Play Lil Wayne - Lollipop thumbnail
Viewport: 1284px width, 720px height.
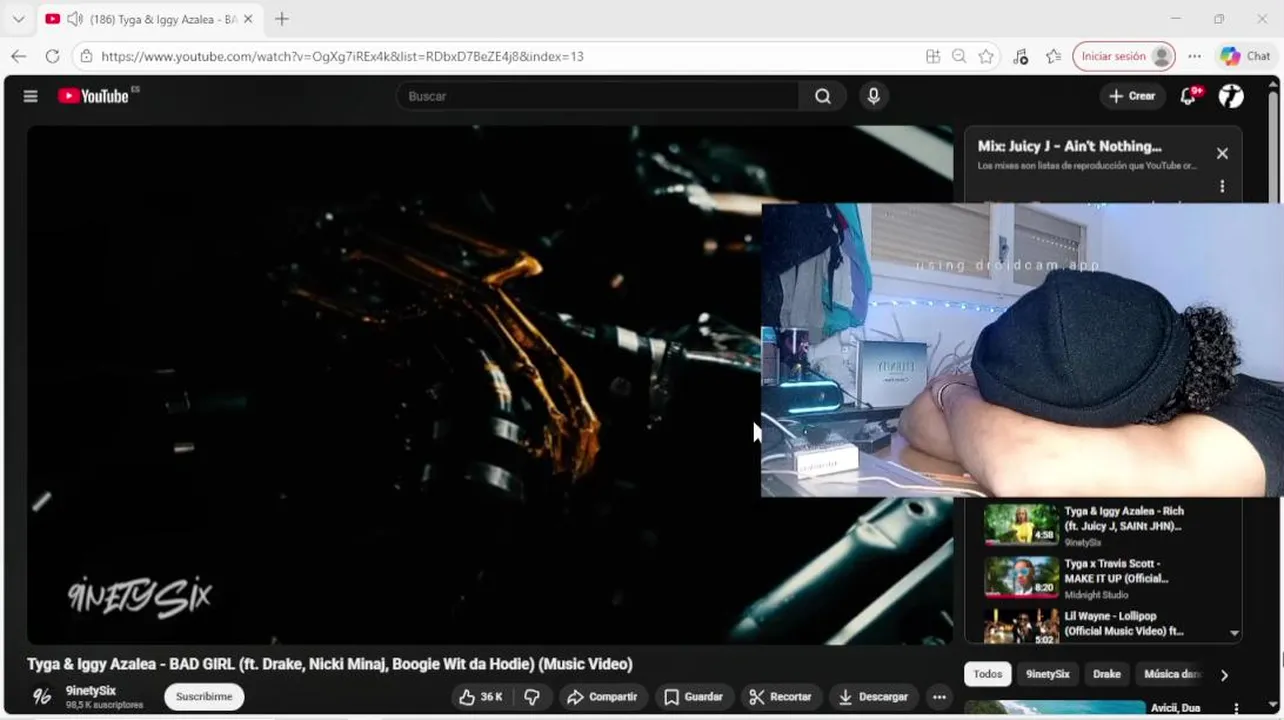click(x=1021, y=627)
